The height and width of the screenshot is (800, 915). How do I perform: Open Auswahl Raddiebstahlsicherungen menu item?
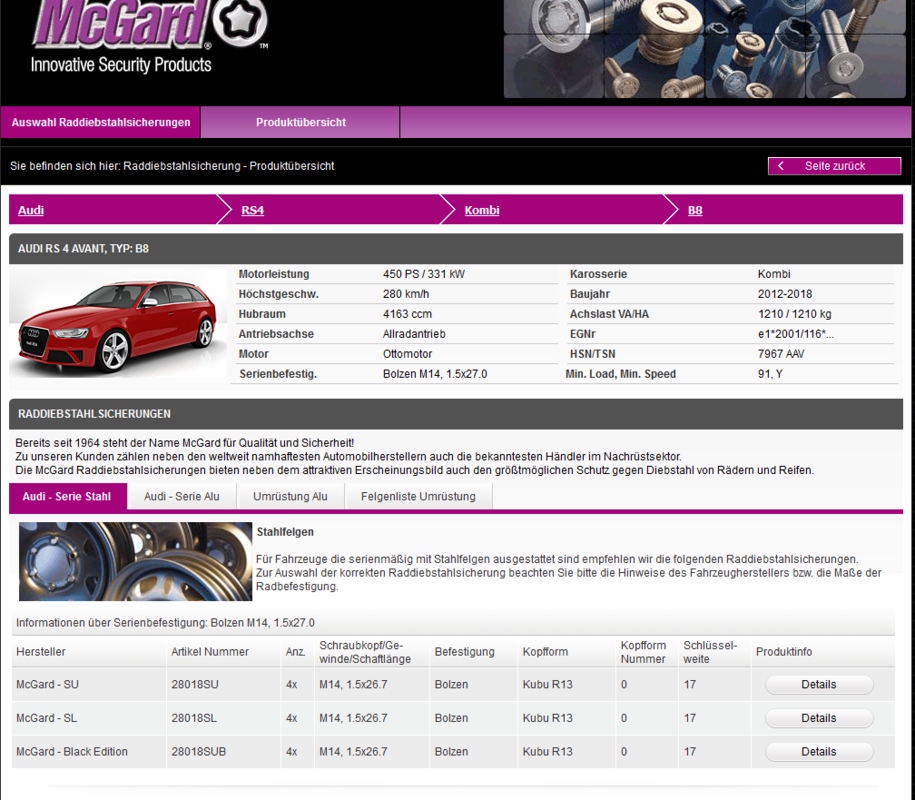pyautogui.click(x=101, y=122)
